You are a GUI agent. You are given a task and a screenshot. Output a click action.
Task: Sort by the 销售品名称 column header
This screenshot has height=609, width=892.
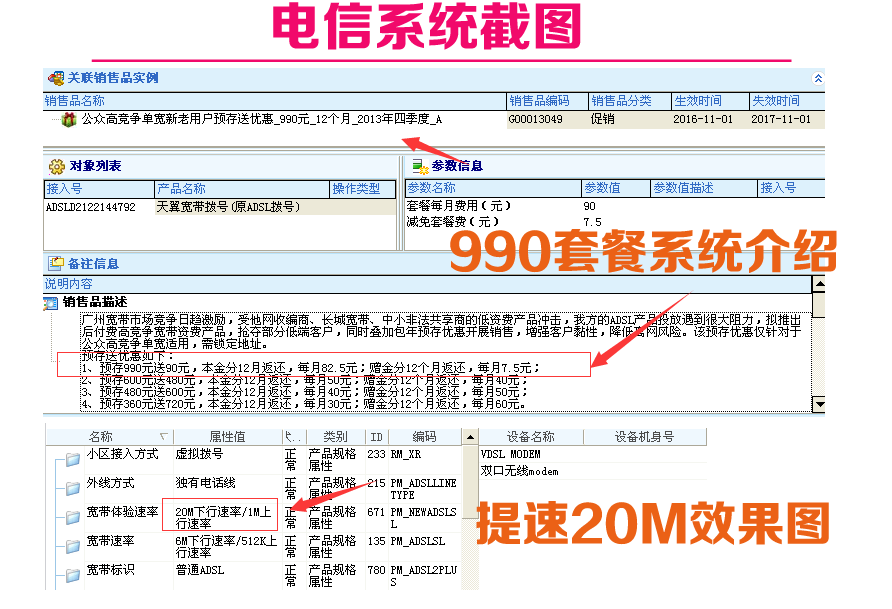(x=275, y=101)
